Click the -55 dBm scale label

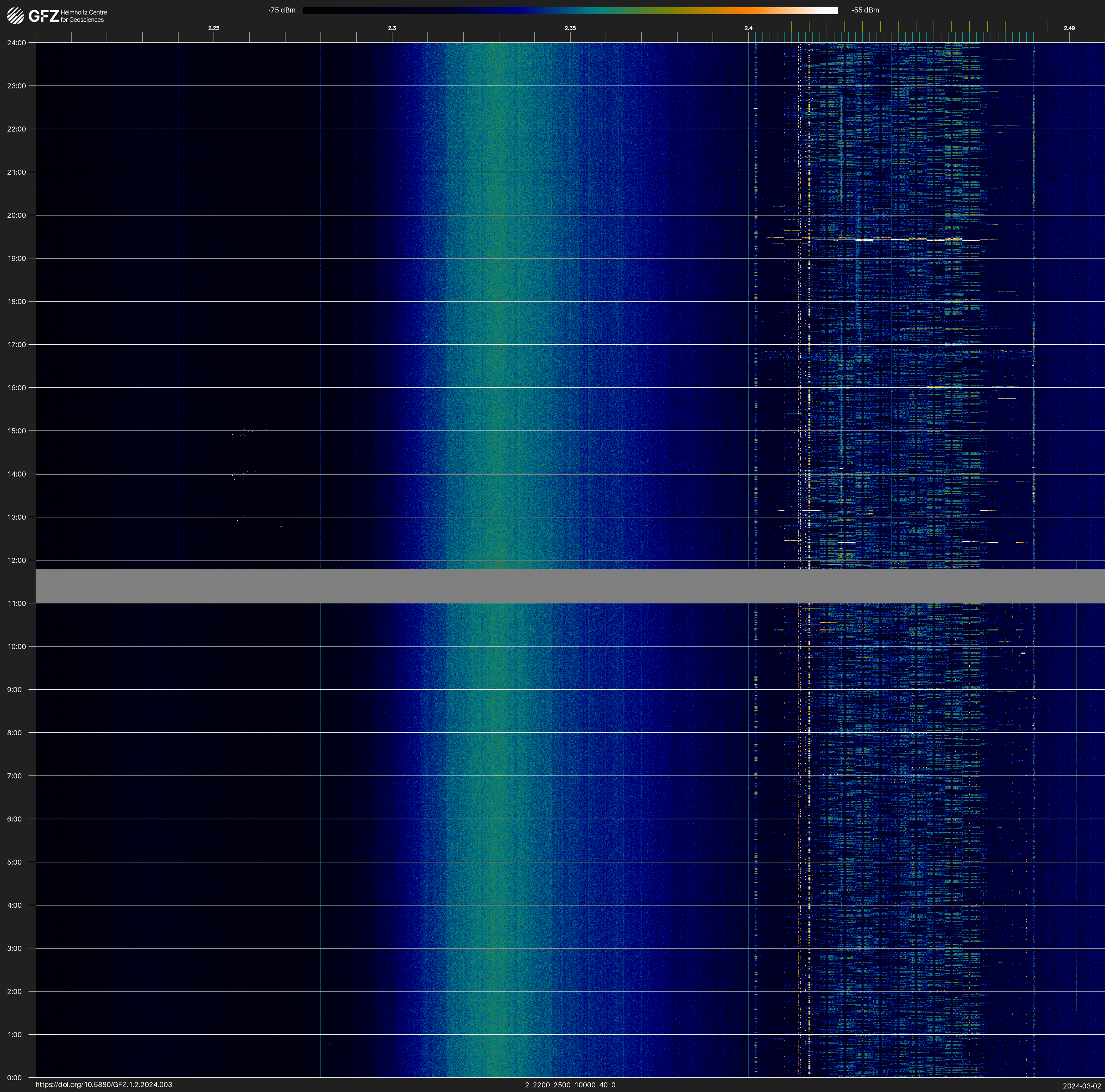tap(865, 10)
